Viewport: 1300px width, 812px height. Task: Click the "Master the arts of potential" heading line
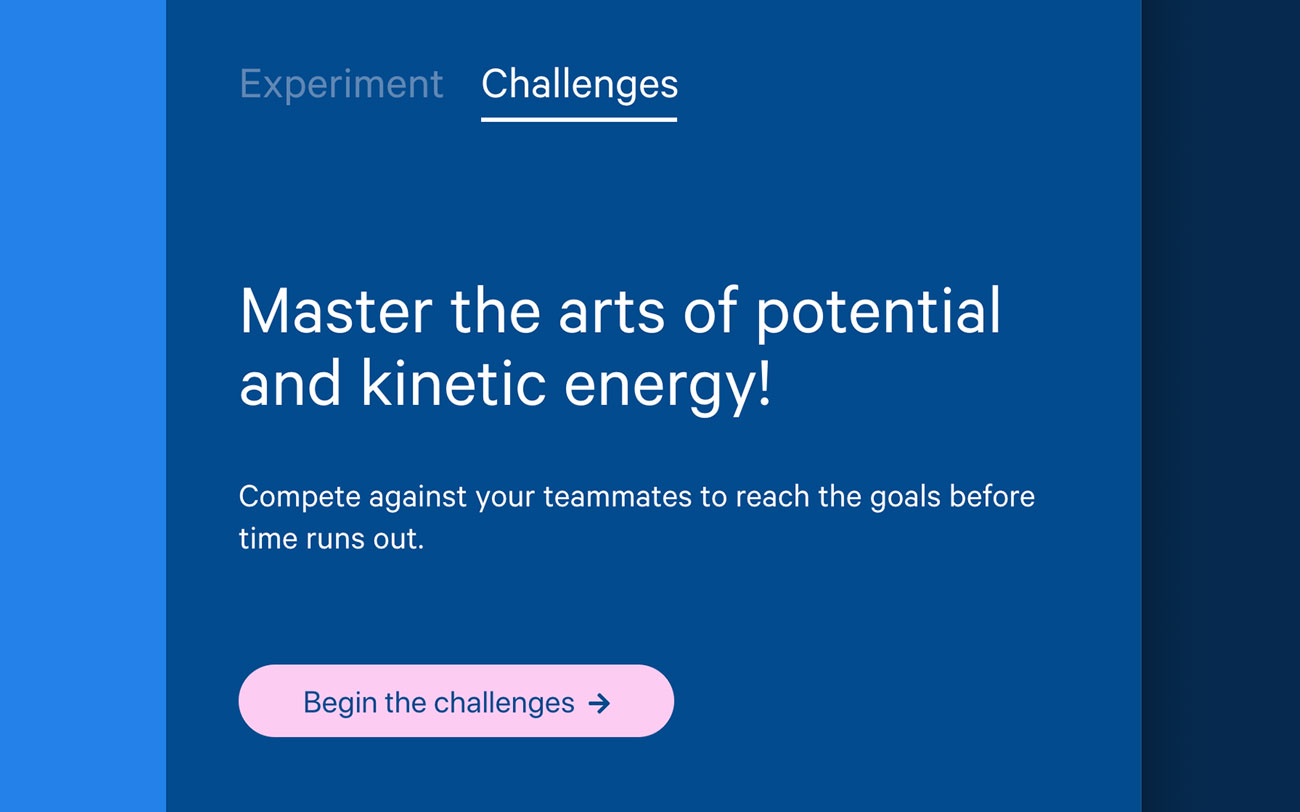pos(620,310)
